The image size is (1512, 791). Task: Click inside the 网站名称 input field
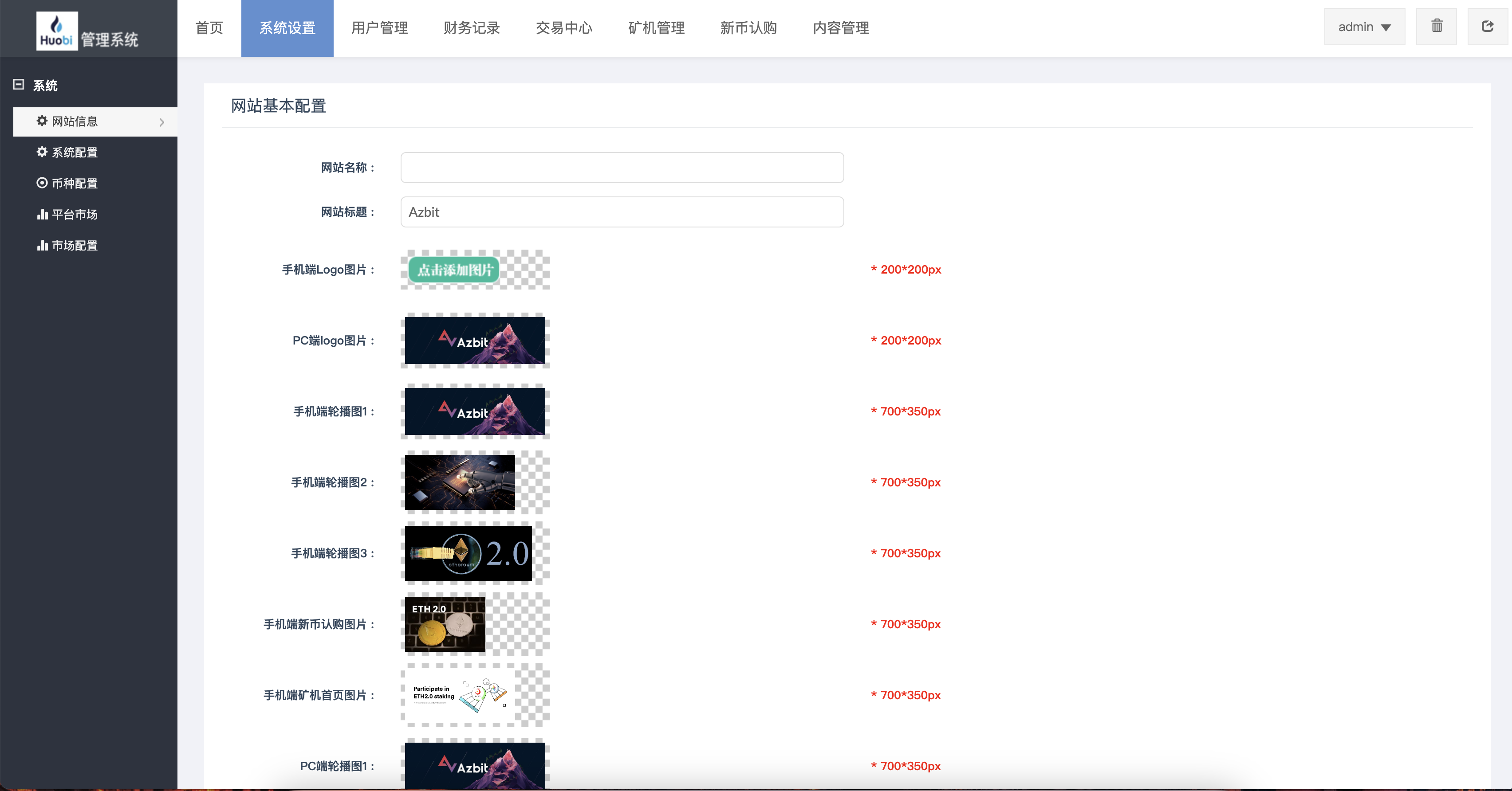point(622,167)
